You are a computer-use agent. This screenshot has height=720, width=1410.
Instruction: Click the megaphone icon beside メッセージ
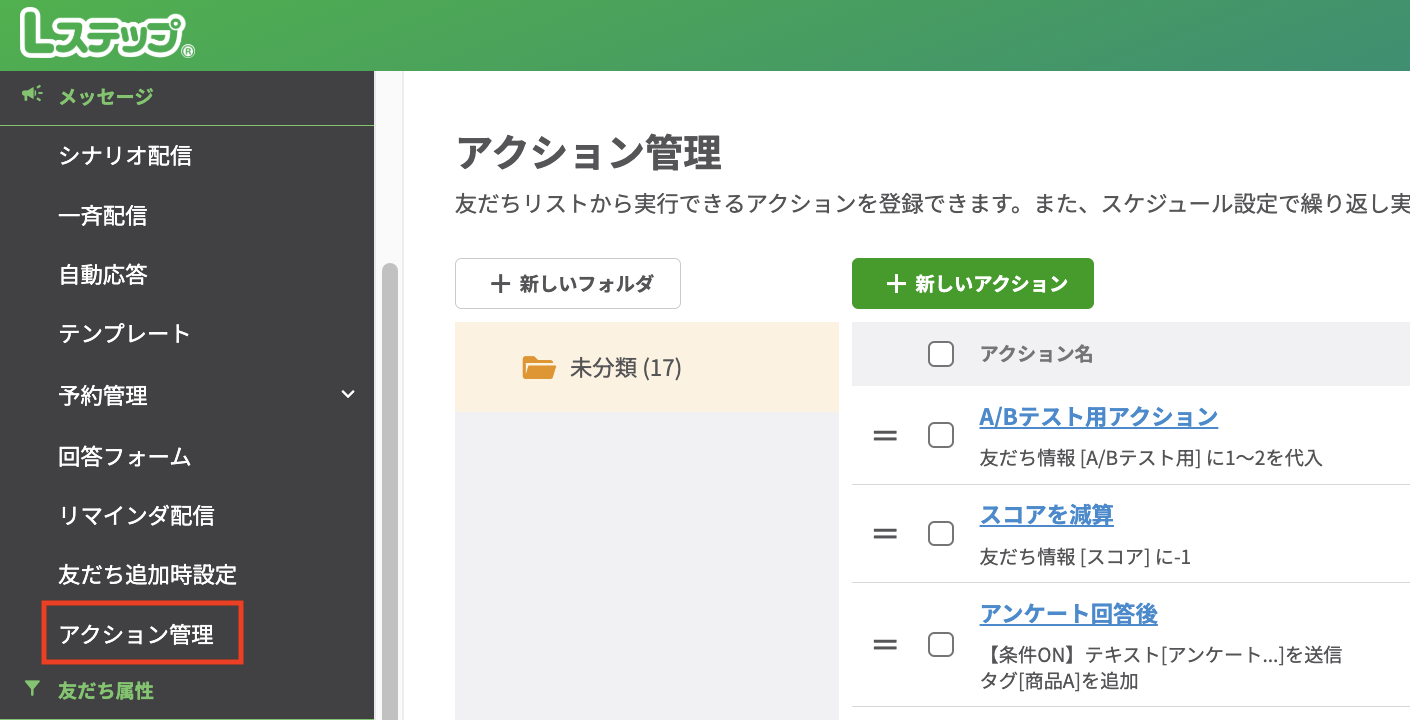point(33,96)
